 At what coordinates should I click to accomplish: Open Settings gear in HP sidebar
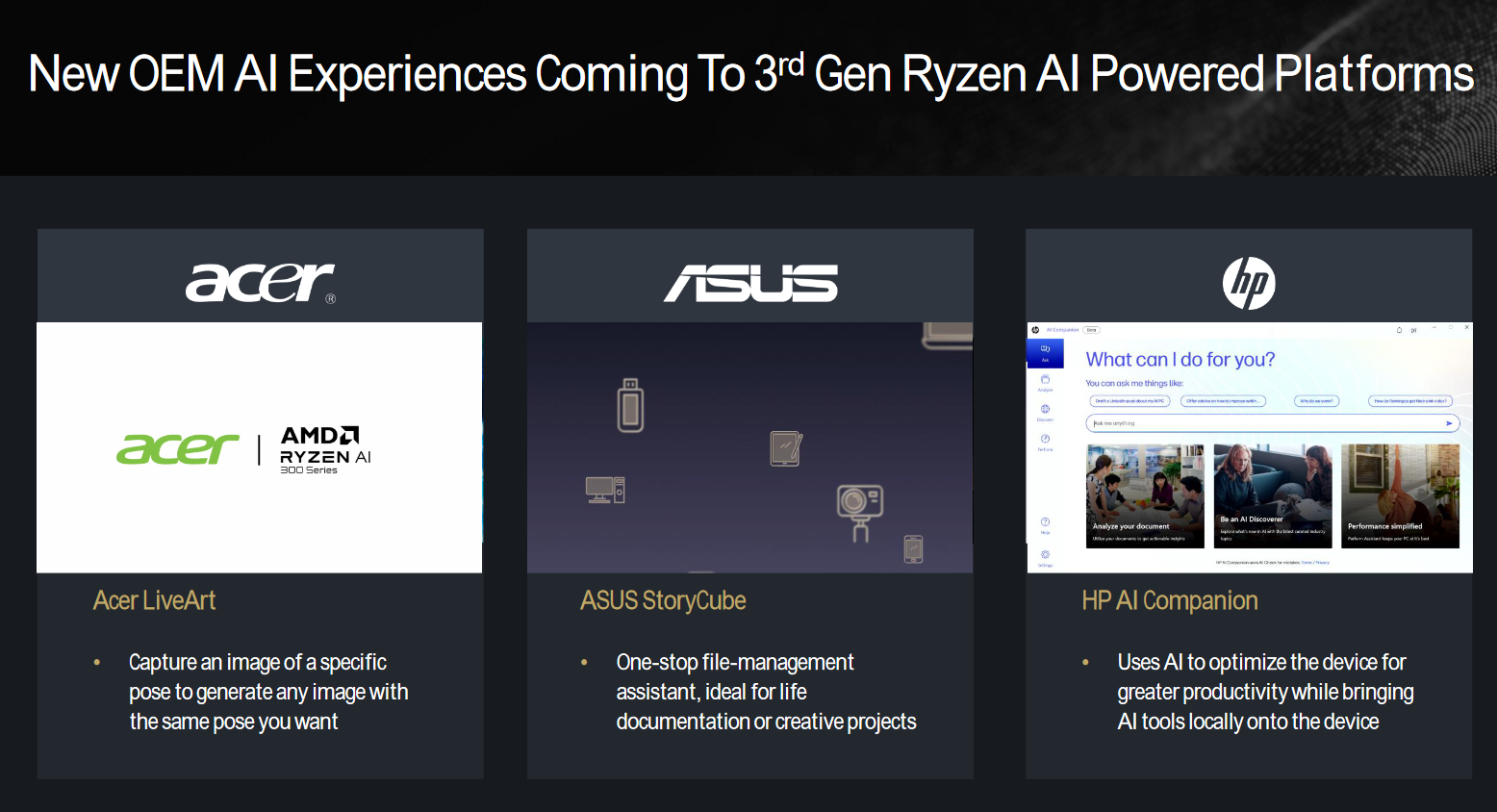tap(1045, 556)
